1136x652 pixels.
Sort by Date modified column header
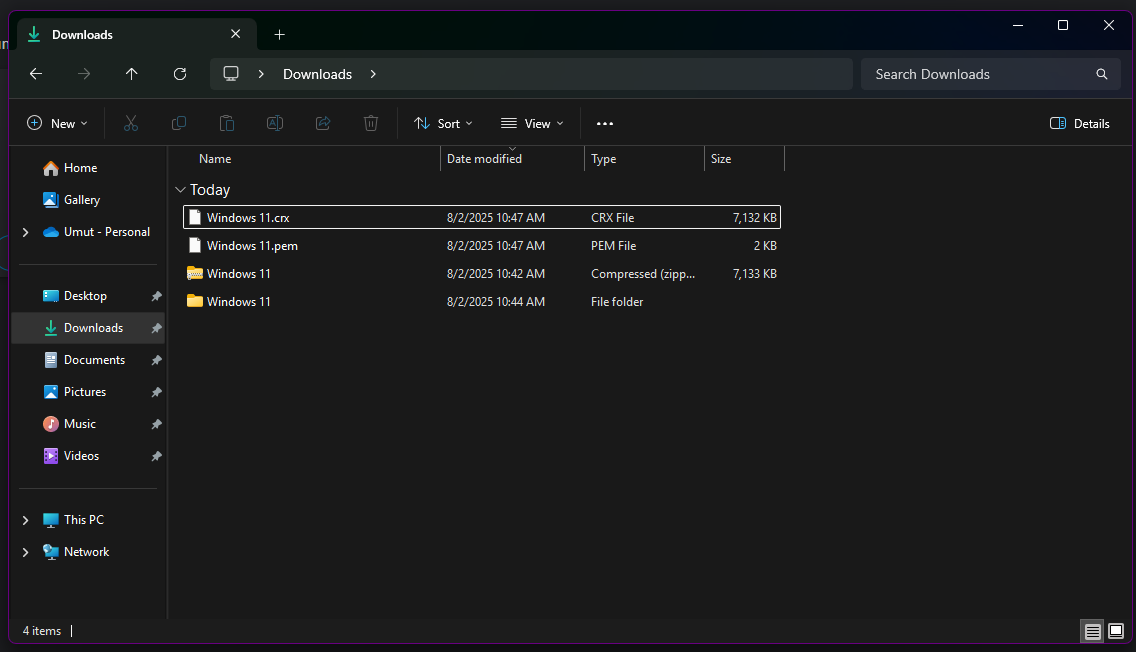[x=484, y=159]
